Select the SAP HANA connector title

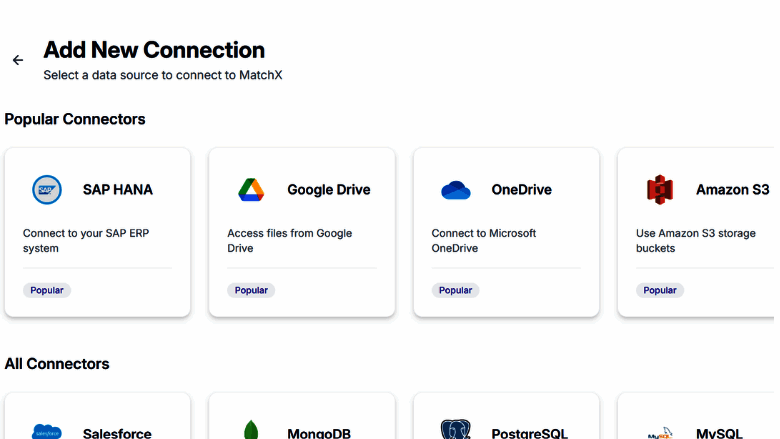(x=118, y=189)
